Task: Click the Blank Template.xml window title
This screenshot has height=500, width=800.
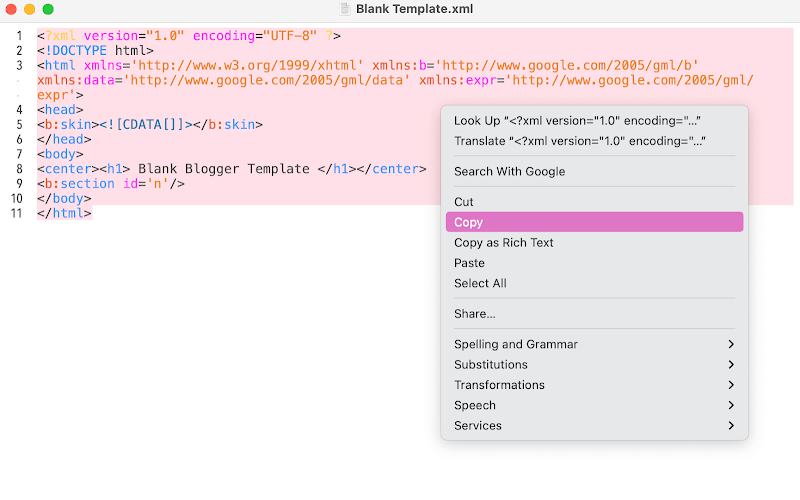Action: pos(414,9)
